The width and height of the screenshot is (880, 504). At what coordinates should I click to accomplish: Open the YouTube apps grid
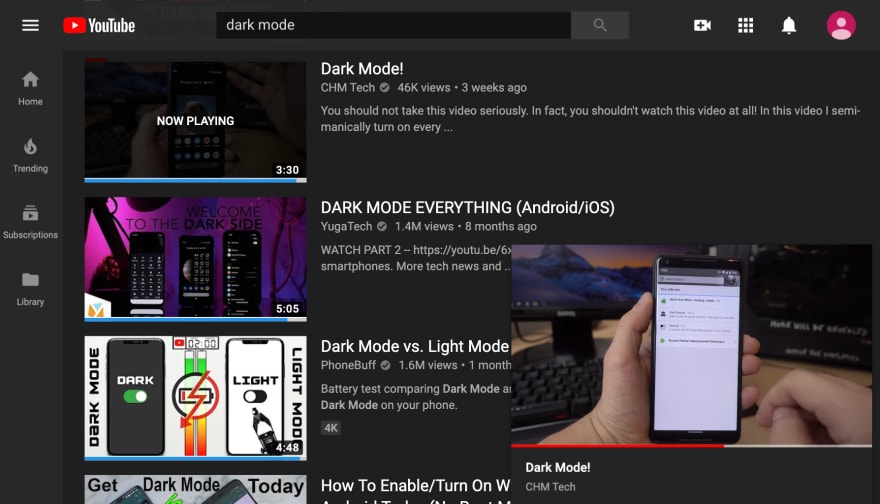[x=745, y=25]
